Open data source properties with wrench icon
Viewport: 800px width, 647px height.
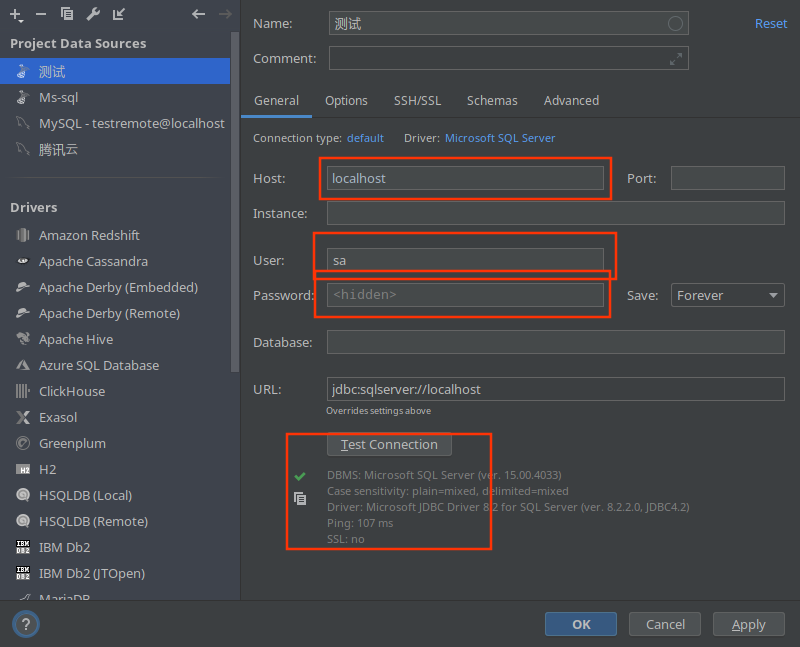93,14
